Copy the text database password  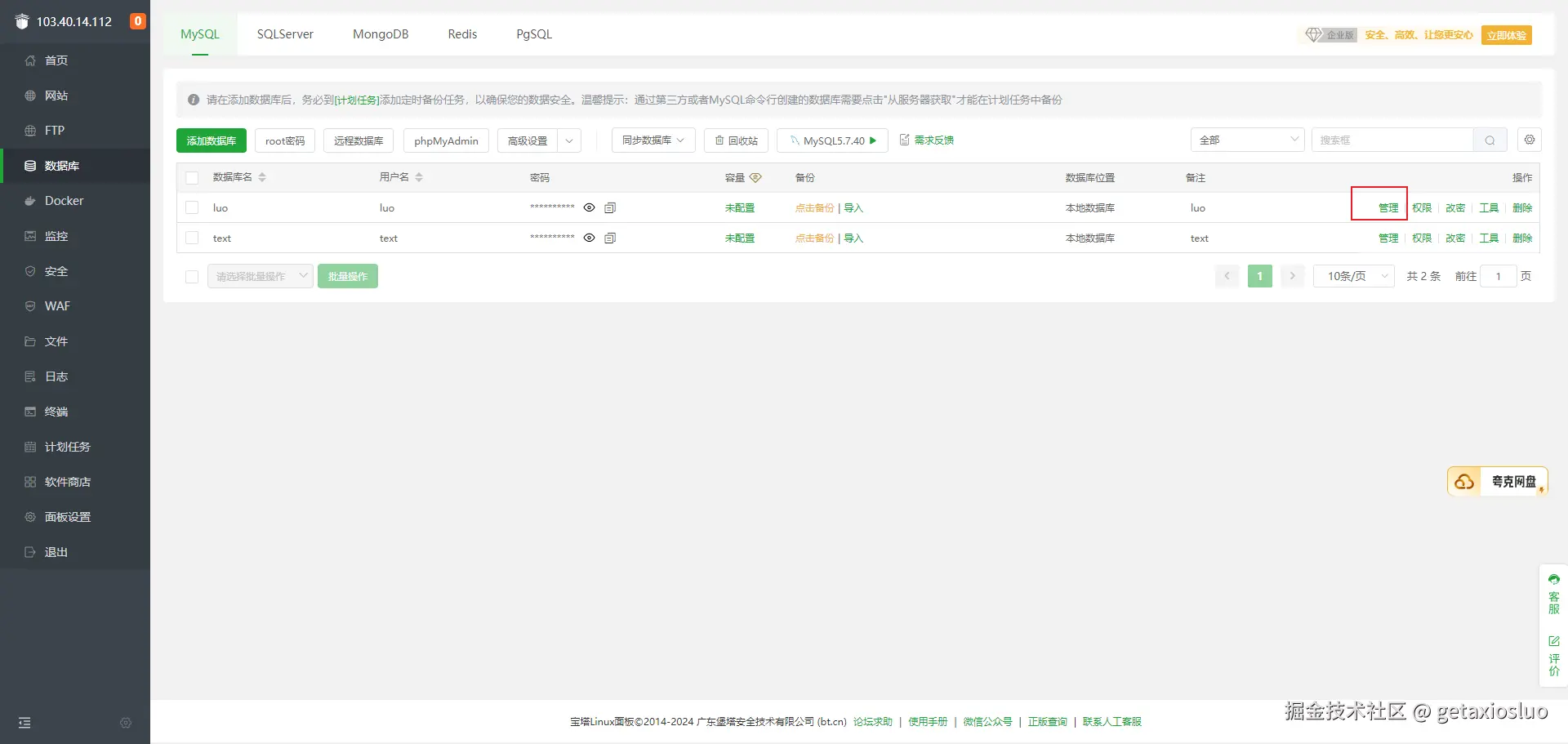coord(610,238)
